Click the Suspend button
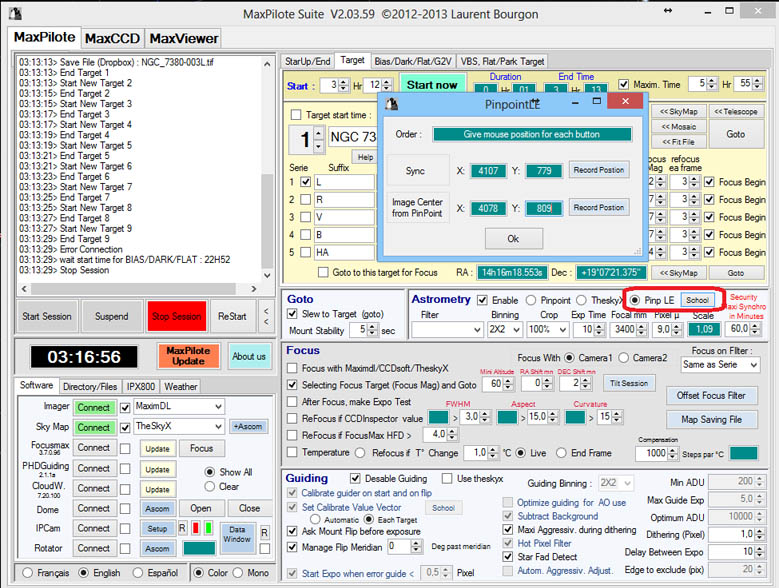779x588 pixels. 112,316
